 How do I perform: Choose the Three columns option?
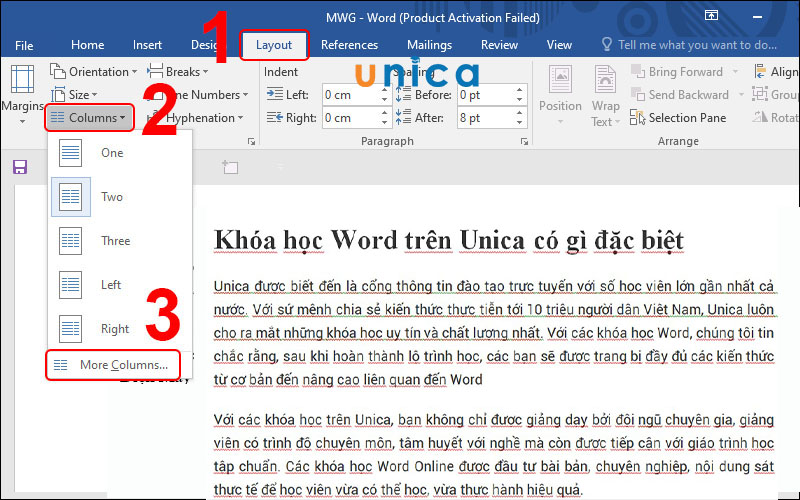[x=120, y=241]
